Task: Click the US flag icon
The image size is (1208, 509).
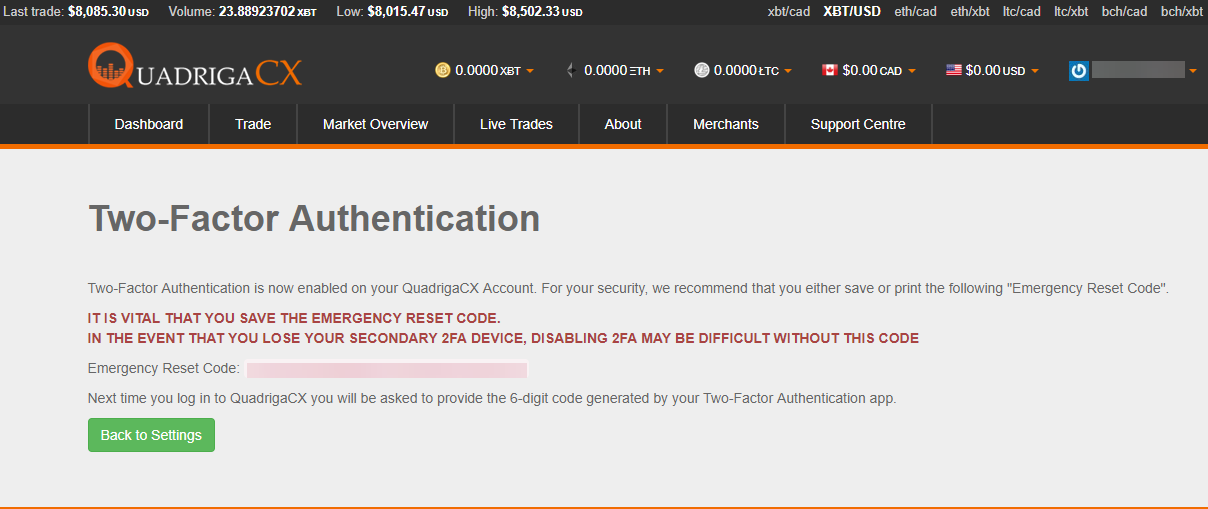Action: (x=954, y=70)
